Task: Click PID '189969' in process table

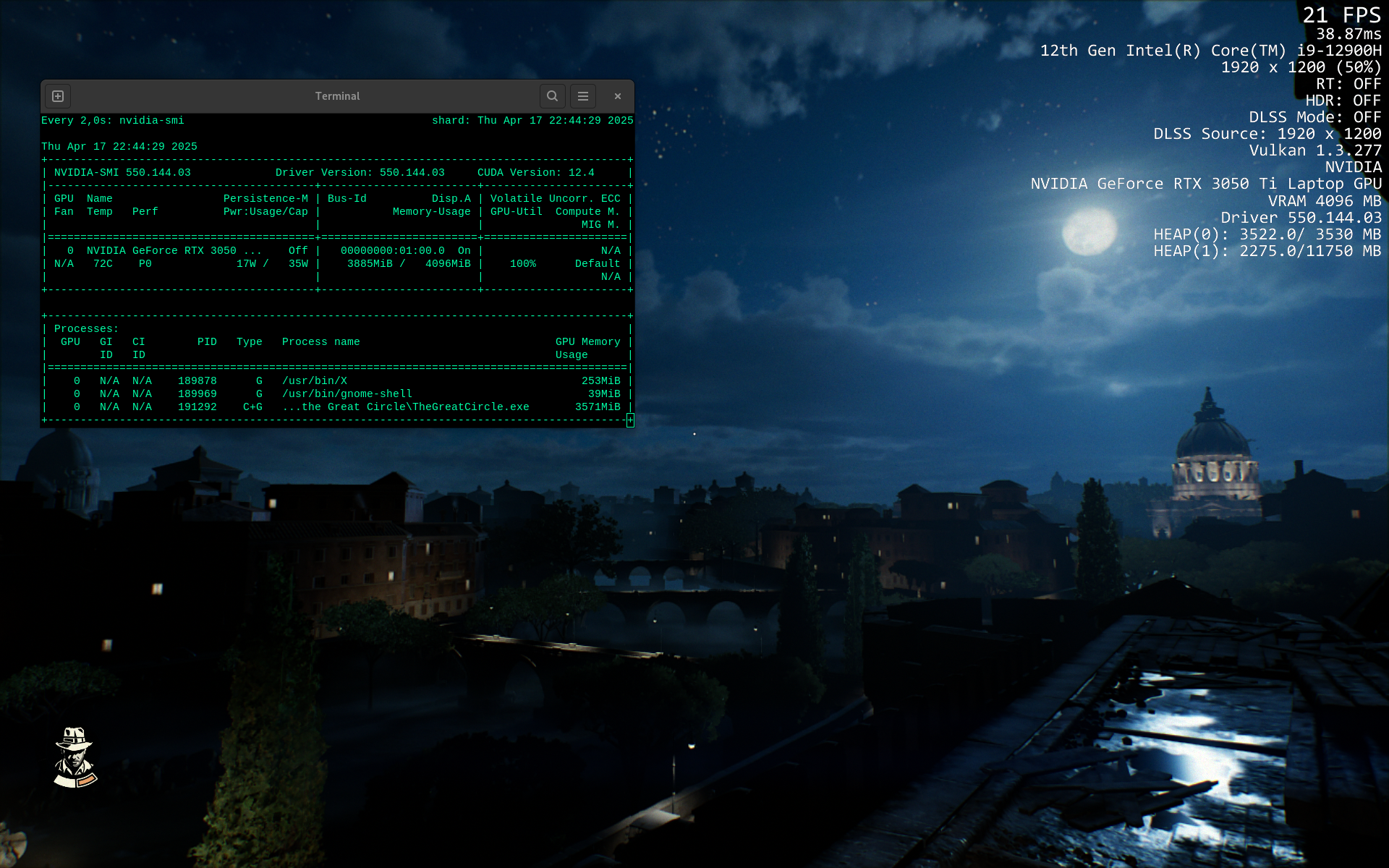Action: click(197, 394)
